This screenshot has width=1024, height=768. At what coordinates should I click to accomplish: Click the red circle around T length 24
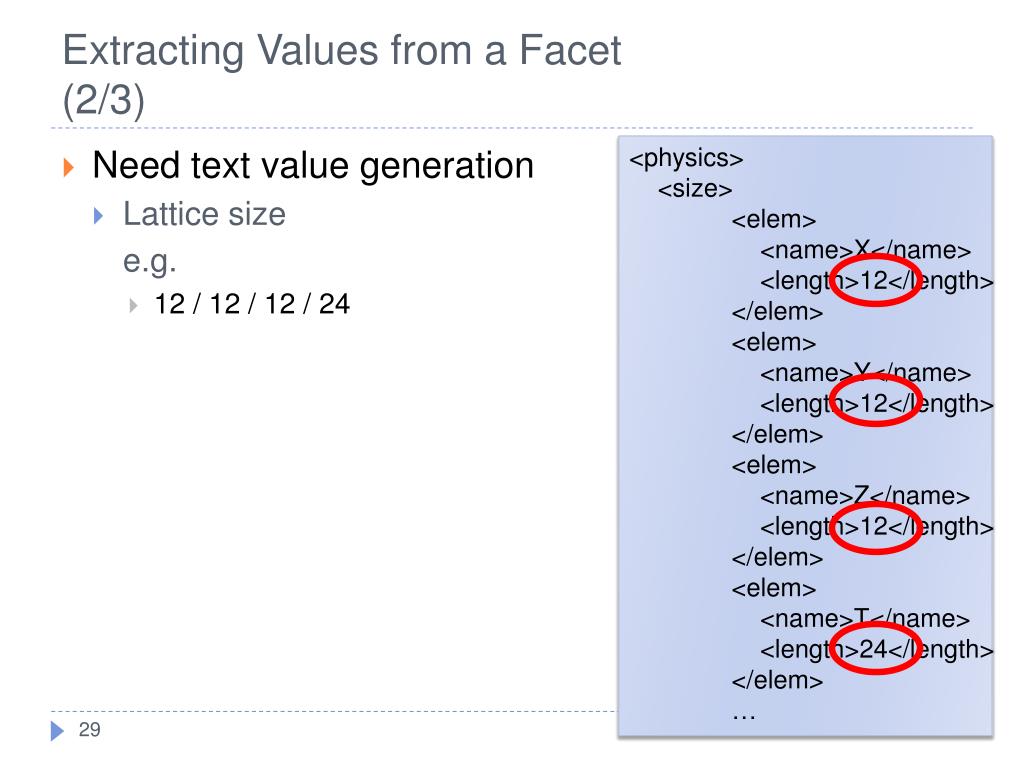[875, 648]
